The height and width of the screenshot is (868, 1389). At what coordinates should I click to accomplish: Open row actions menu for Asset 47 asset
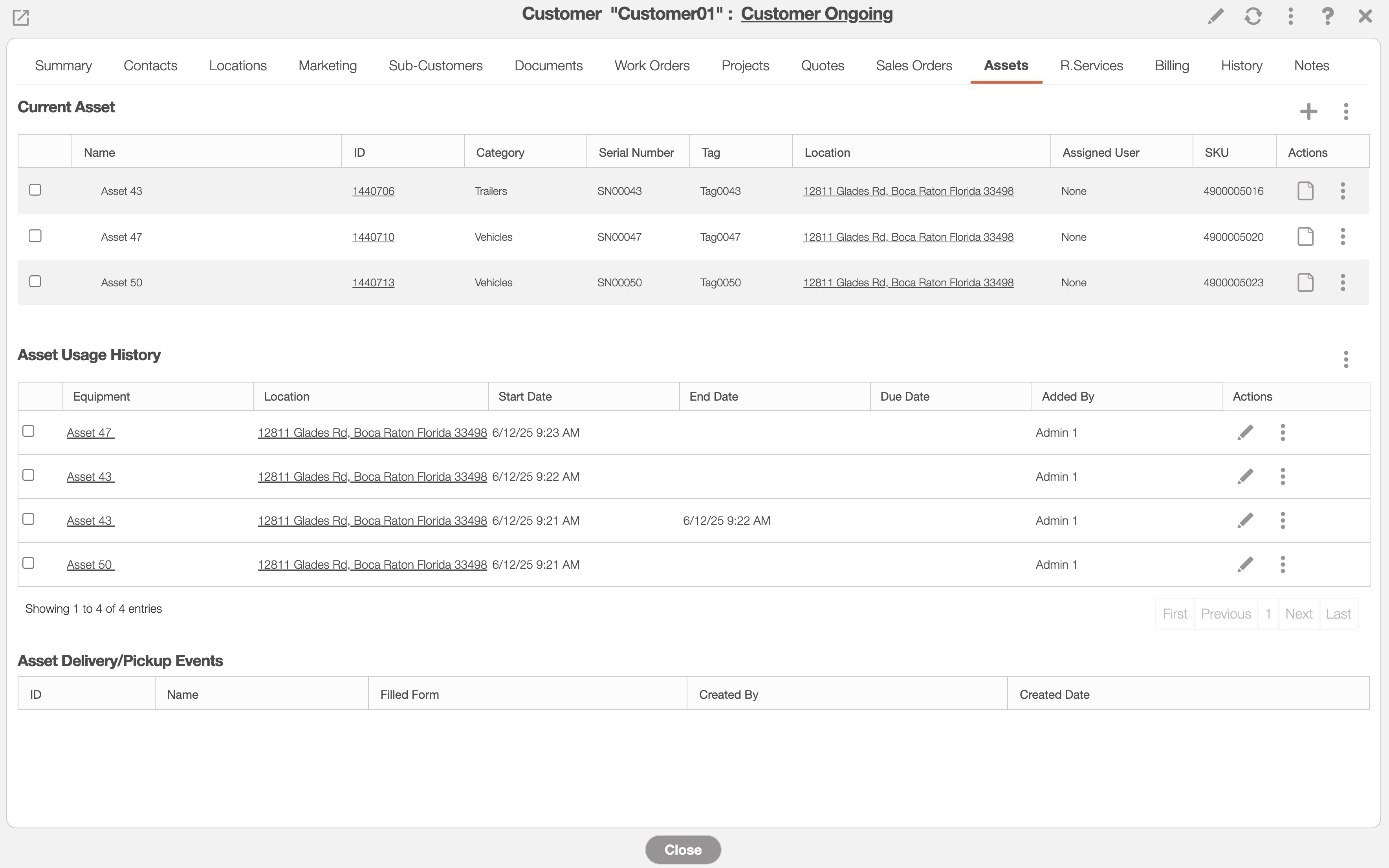coord(1343,236)
